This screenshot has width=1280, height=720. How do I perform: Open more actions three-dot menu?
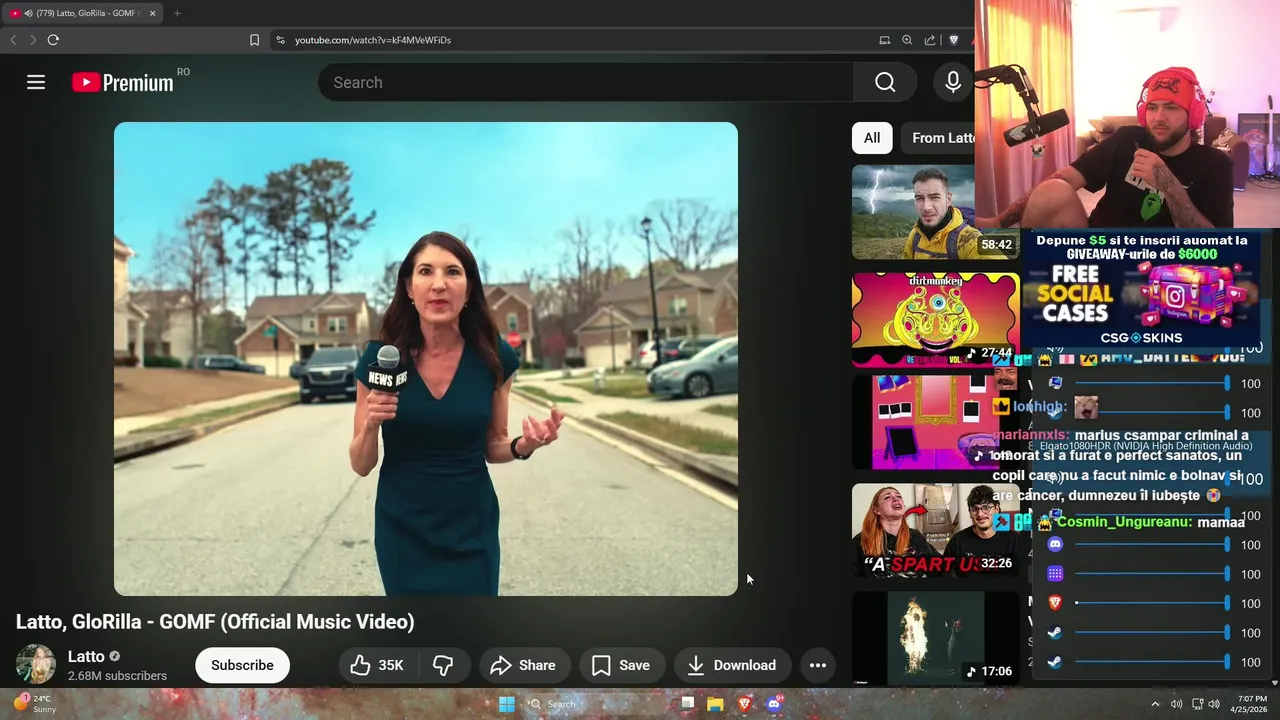point(817,665)
